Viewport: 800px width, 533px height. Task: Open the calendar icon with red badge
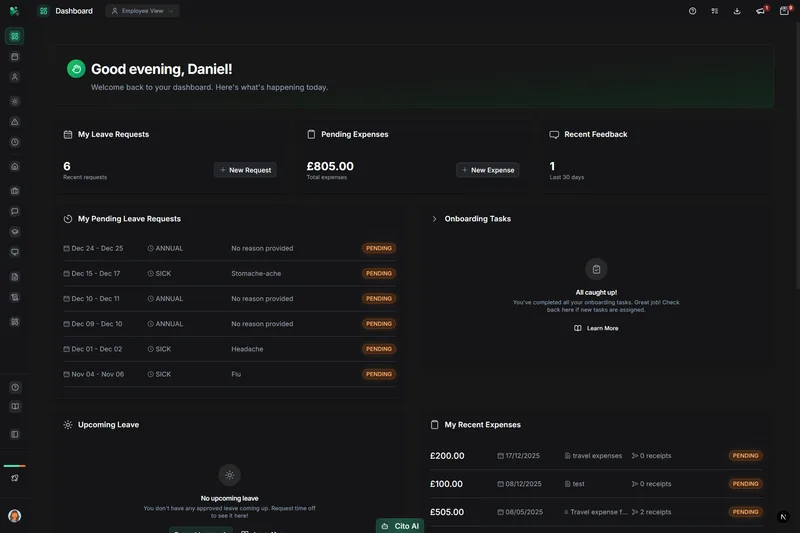point(785,11)
